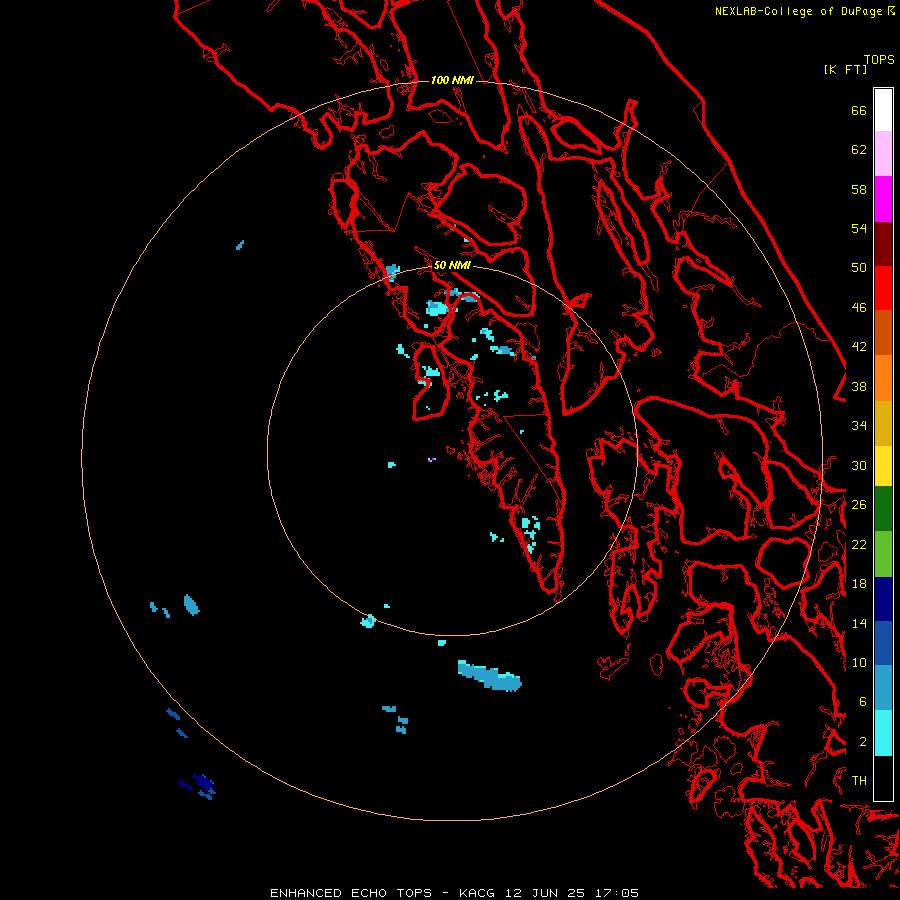Click the bright red legend swatch

pyautogui.click(x=883, y=288)
